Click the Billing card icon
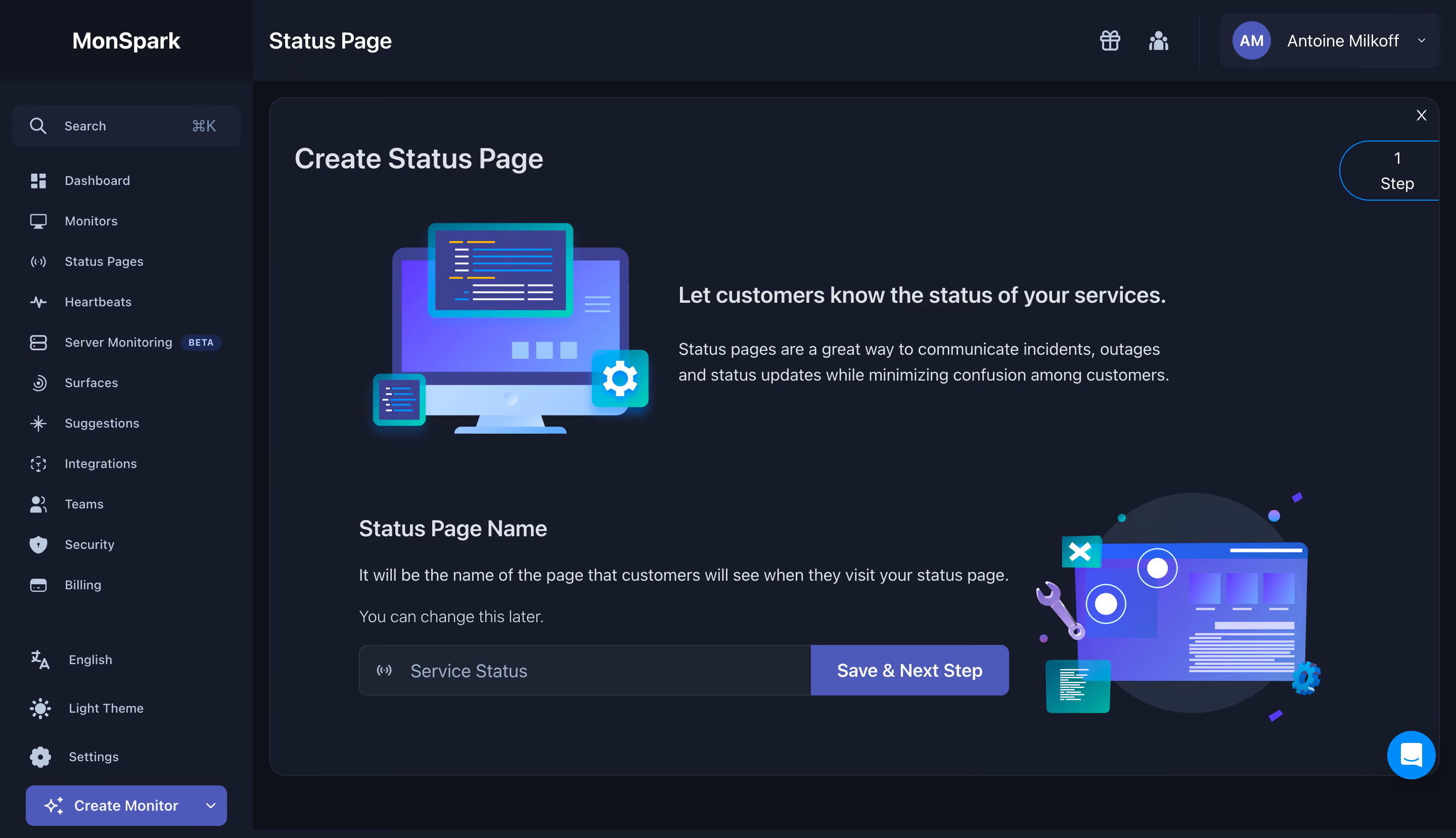1456x838 pixels. coord(38,585)
